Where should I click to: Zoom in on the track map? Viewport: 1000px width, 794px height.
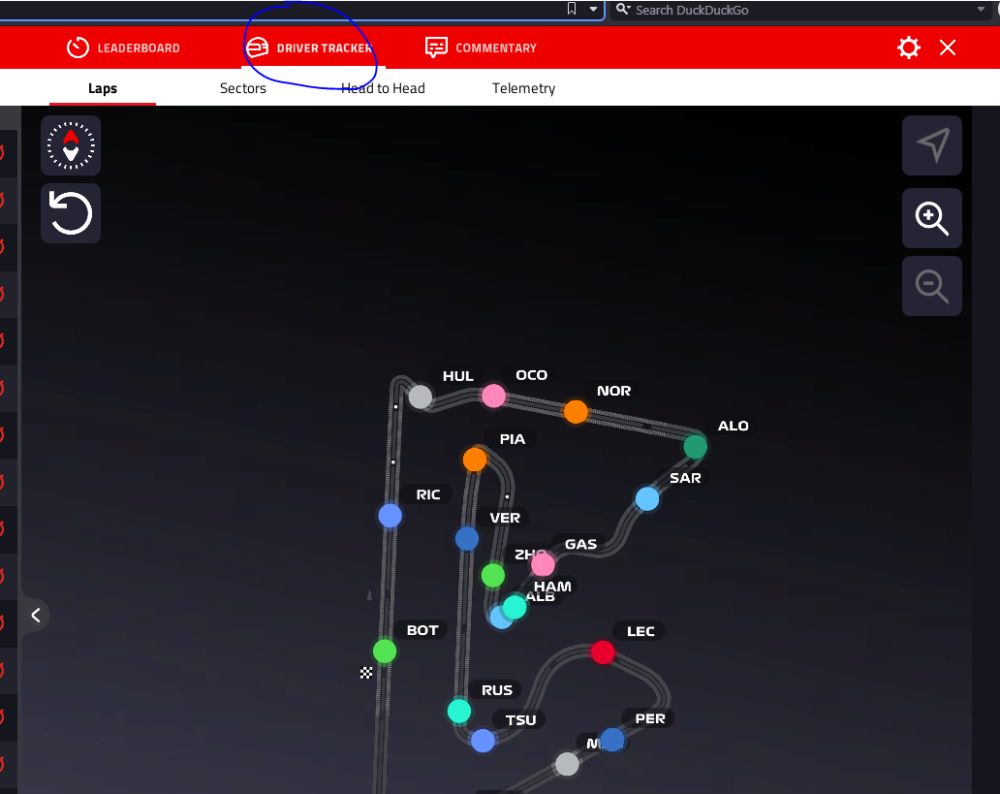click(932, 218)
